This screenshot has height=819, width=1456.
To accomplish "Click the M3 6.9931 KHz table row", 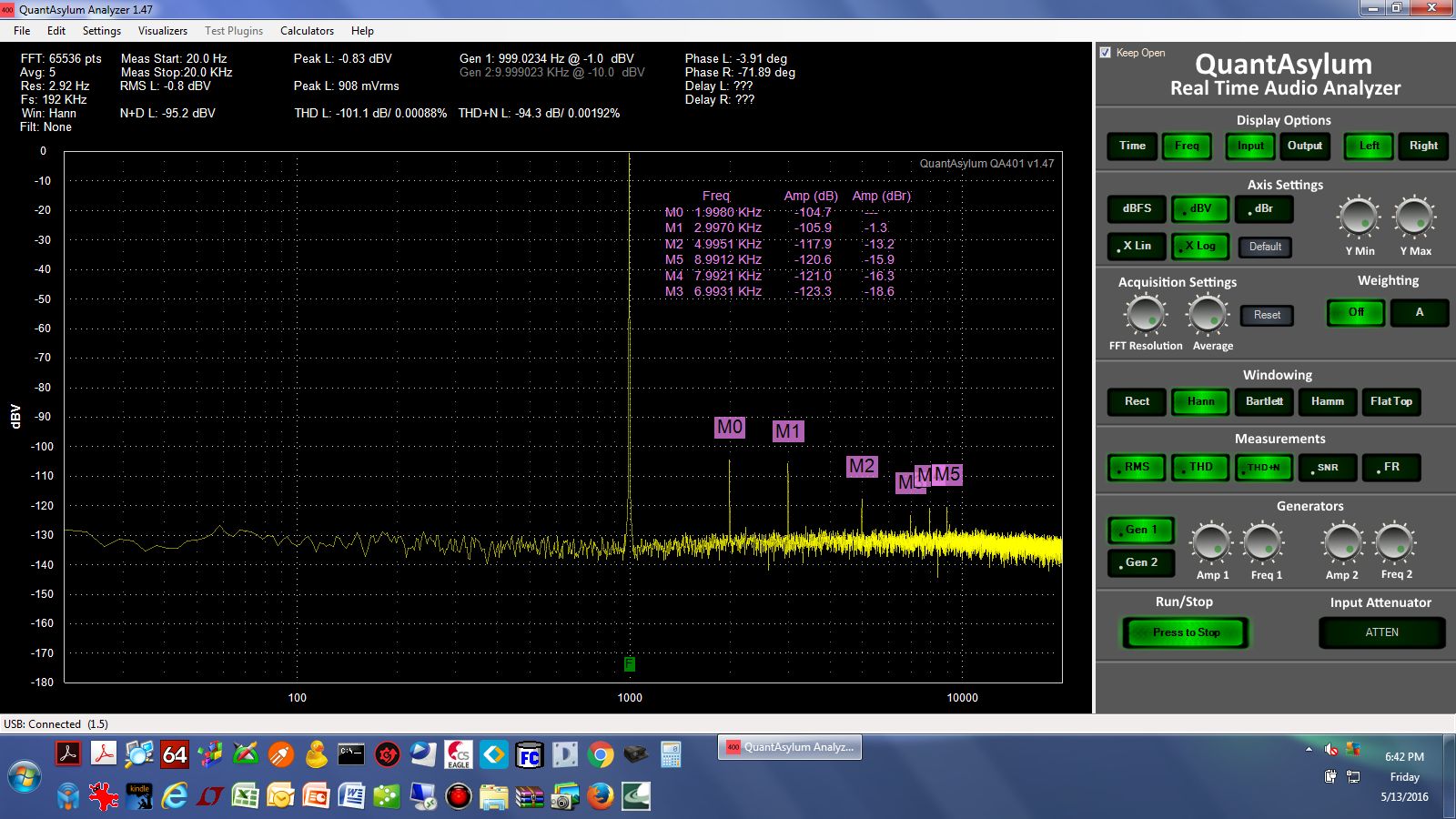I will click(781, 291).
